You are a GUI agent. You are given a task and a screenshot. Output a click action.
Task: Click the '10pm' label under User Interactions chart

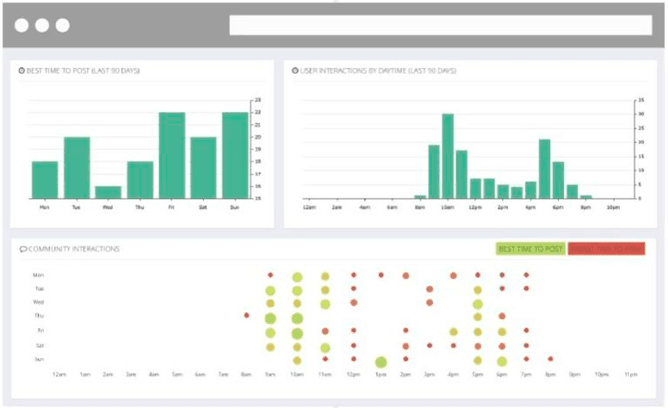613,207
